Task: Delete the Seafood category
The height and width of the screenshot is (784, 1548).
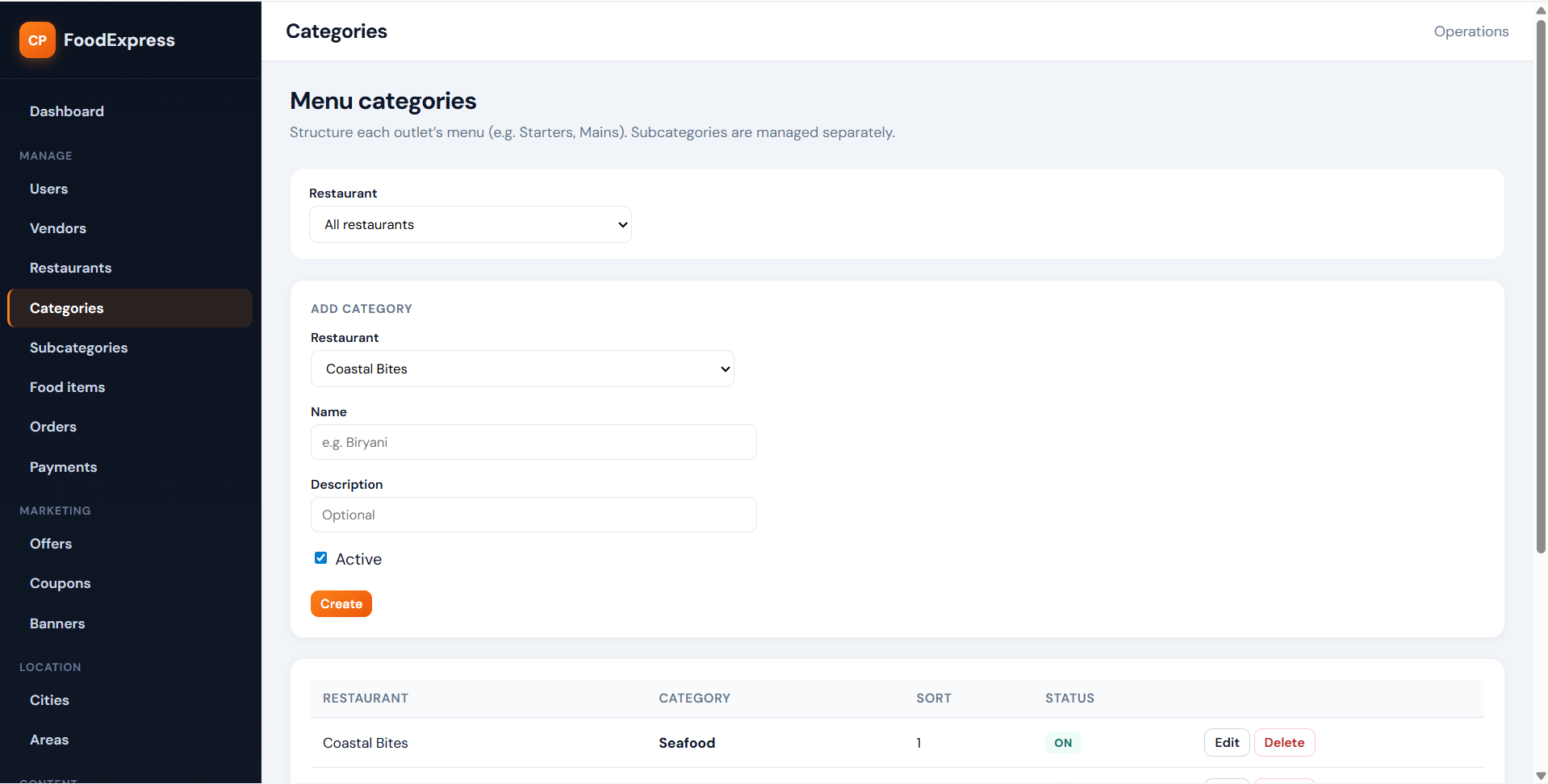Action: 1284,743
